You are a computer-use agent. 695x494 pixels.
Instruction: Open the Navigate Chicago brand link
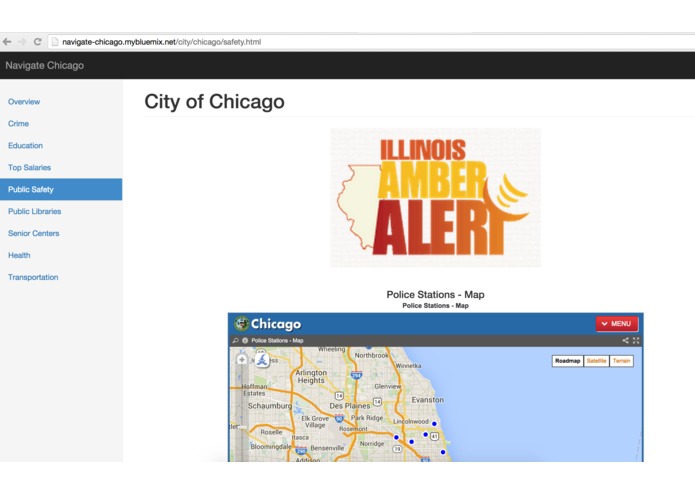(x=44, y=66)
